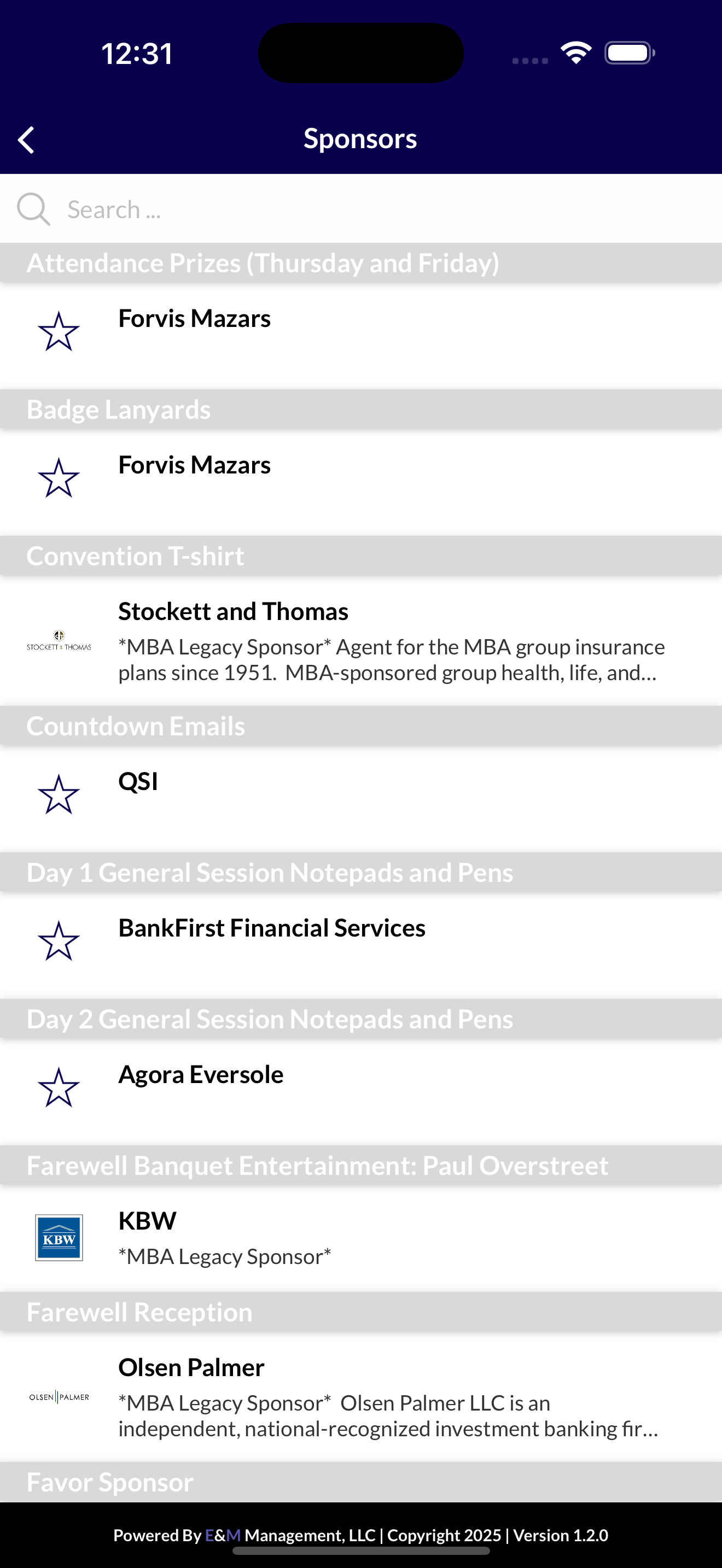Open the Olsen Palmer sponsor entry

tap(361, 1397)
